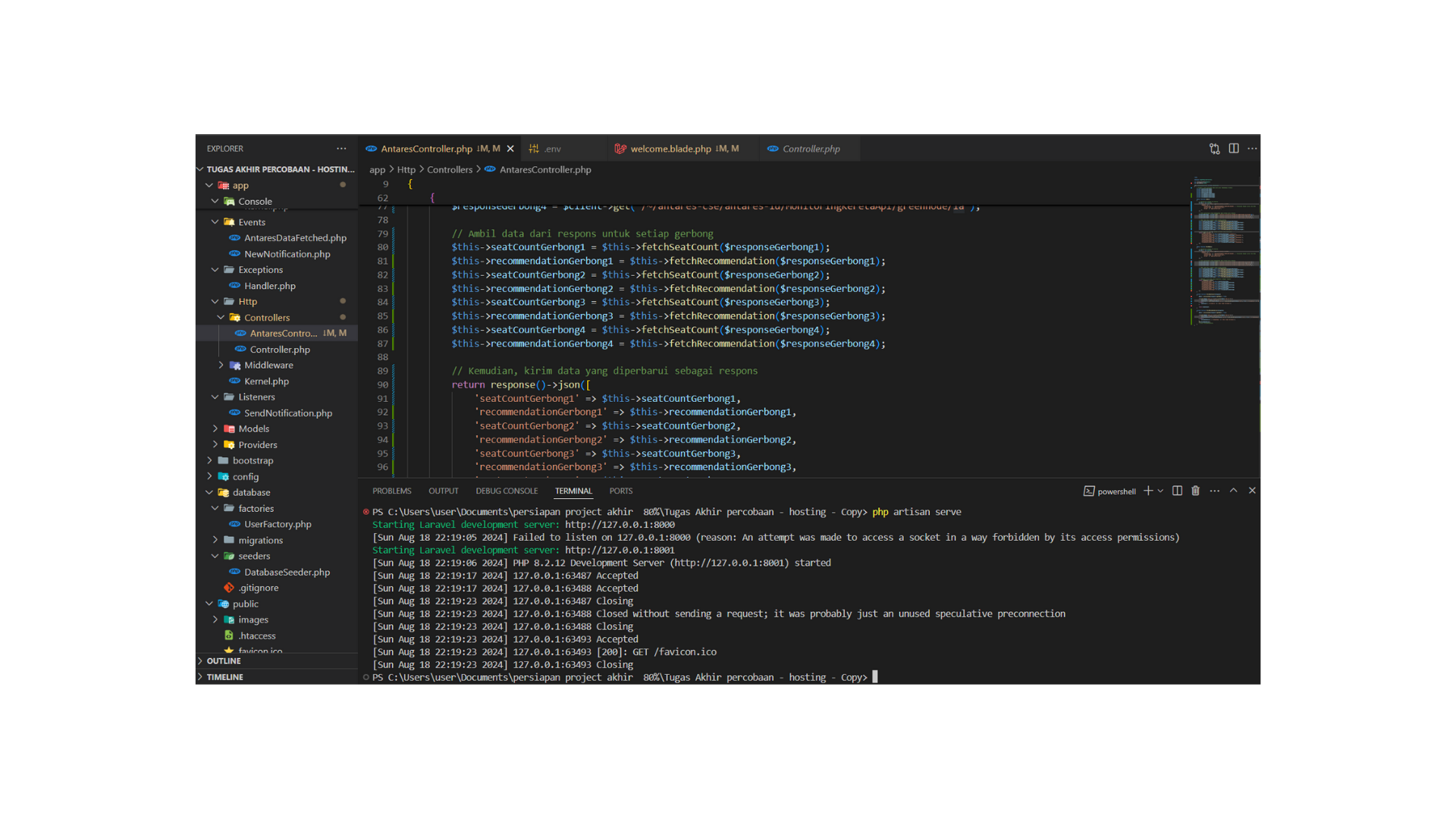Viewport: 1456px width, 819px height.
Task: Switch to the PROBLEMS tab
Action: coord(391,491)
